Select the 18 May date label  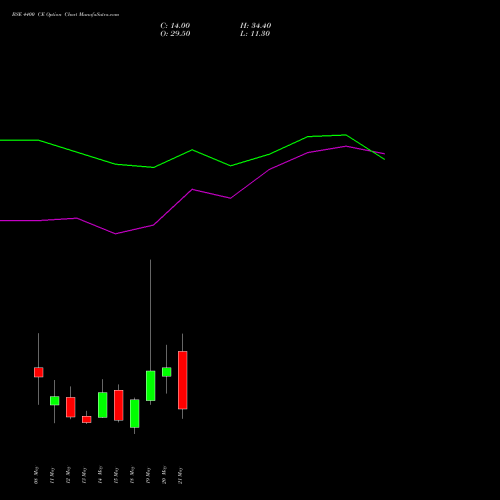132,475
